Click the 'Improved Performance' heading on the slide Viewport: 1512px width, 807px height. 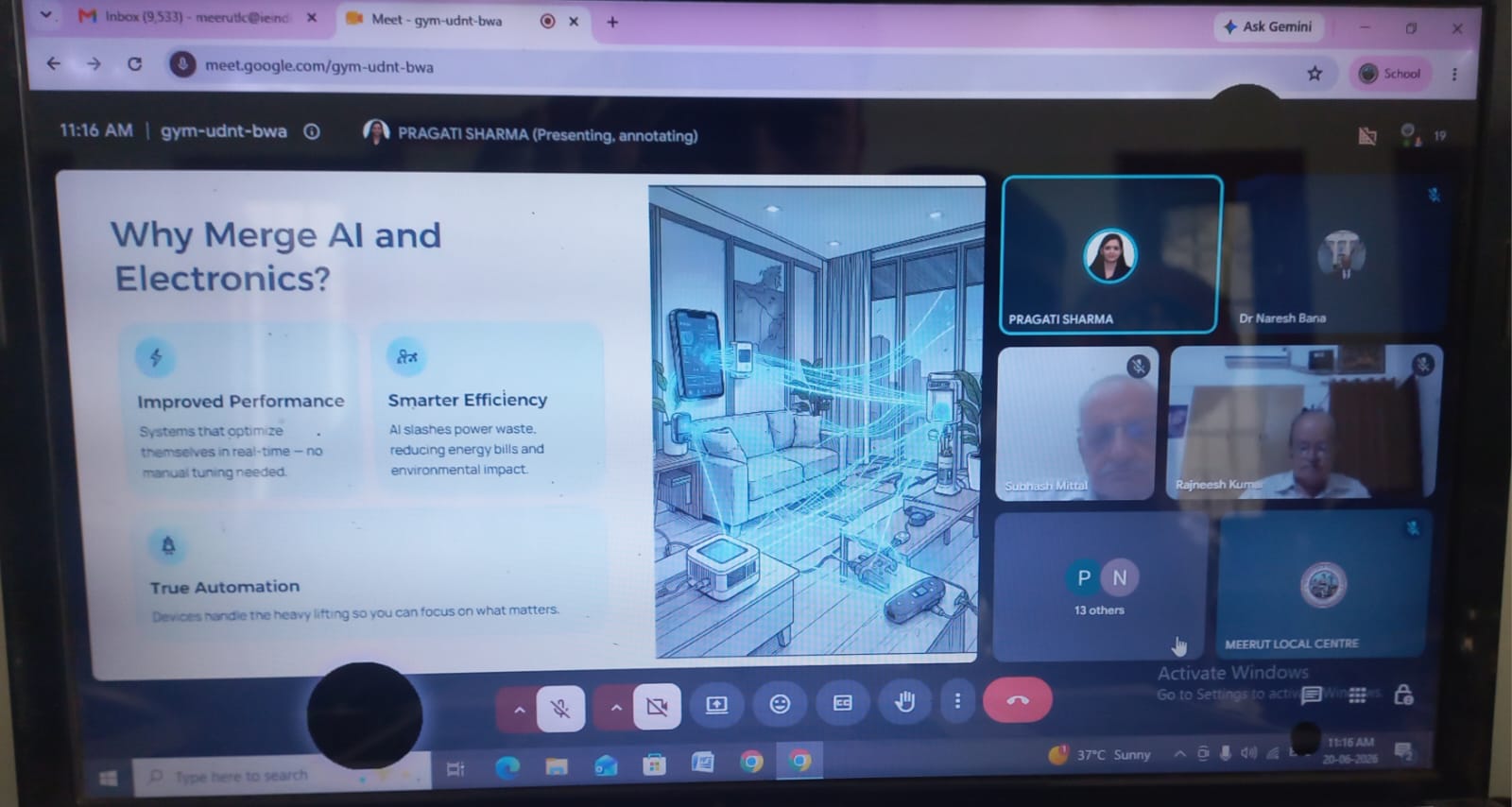click(x=241, y=401)
